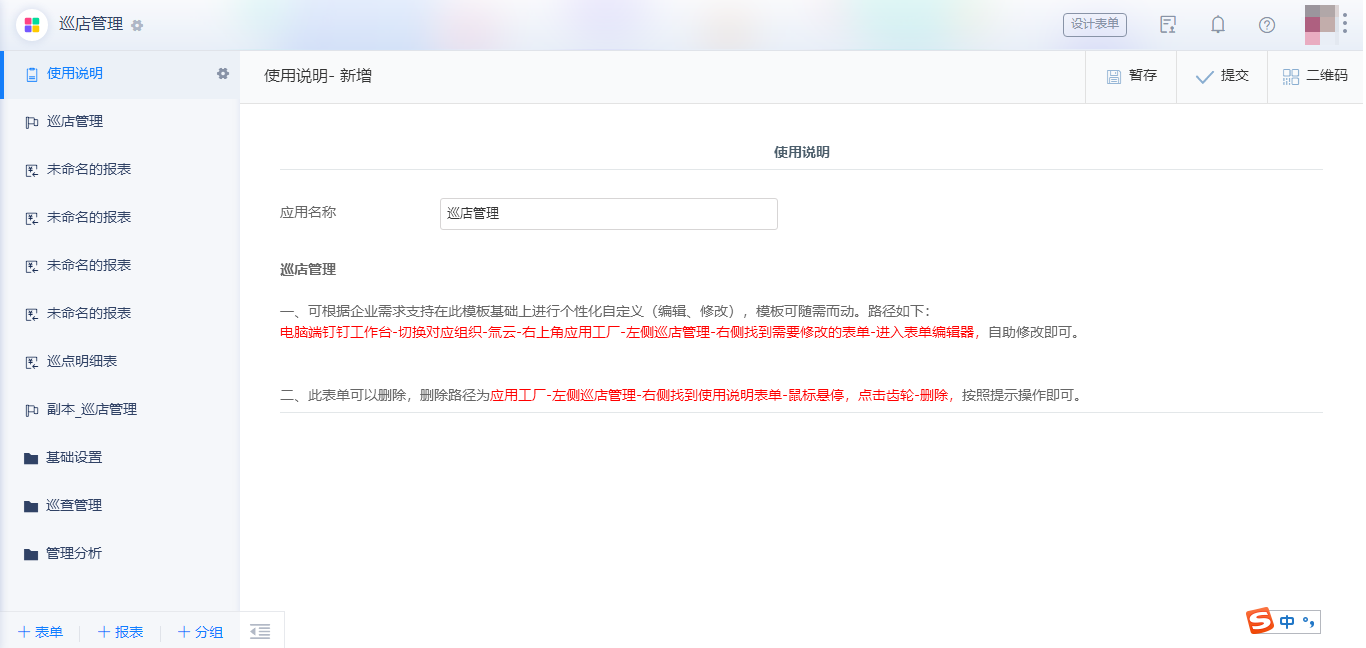Image resolution: width=1366 pixels, height=648 pixels.
Task: Collapse the sidebar with the arrow icon
Action: point(259,631)
